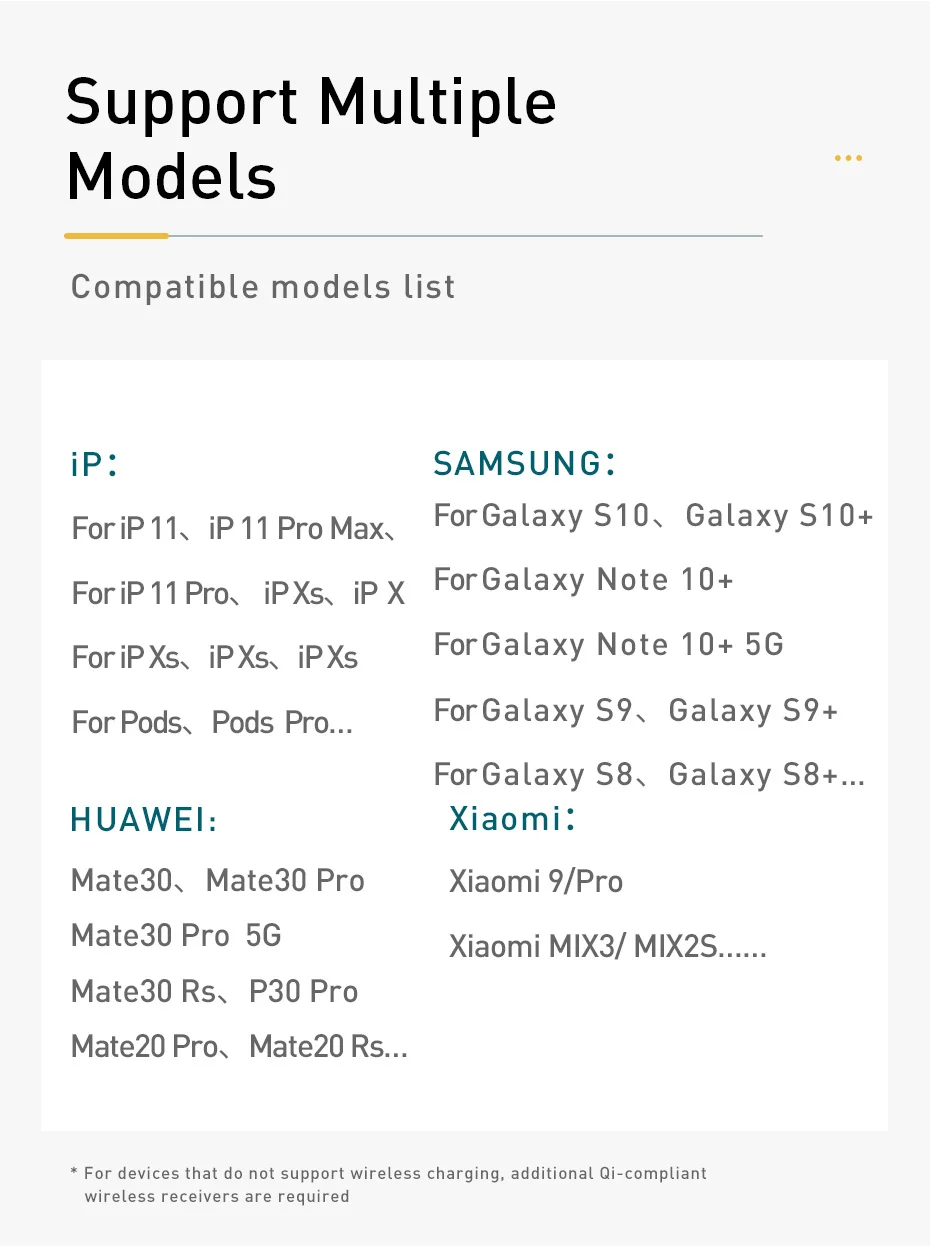
Task: Click the 'Support Multiple Models' heading
Action: point(311,139)
